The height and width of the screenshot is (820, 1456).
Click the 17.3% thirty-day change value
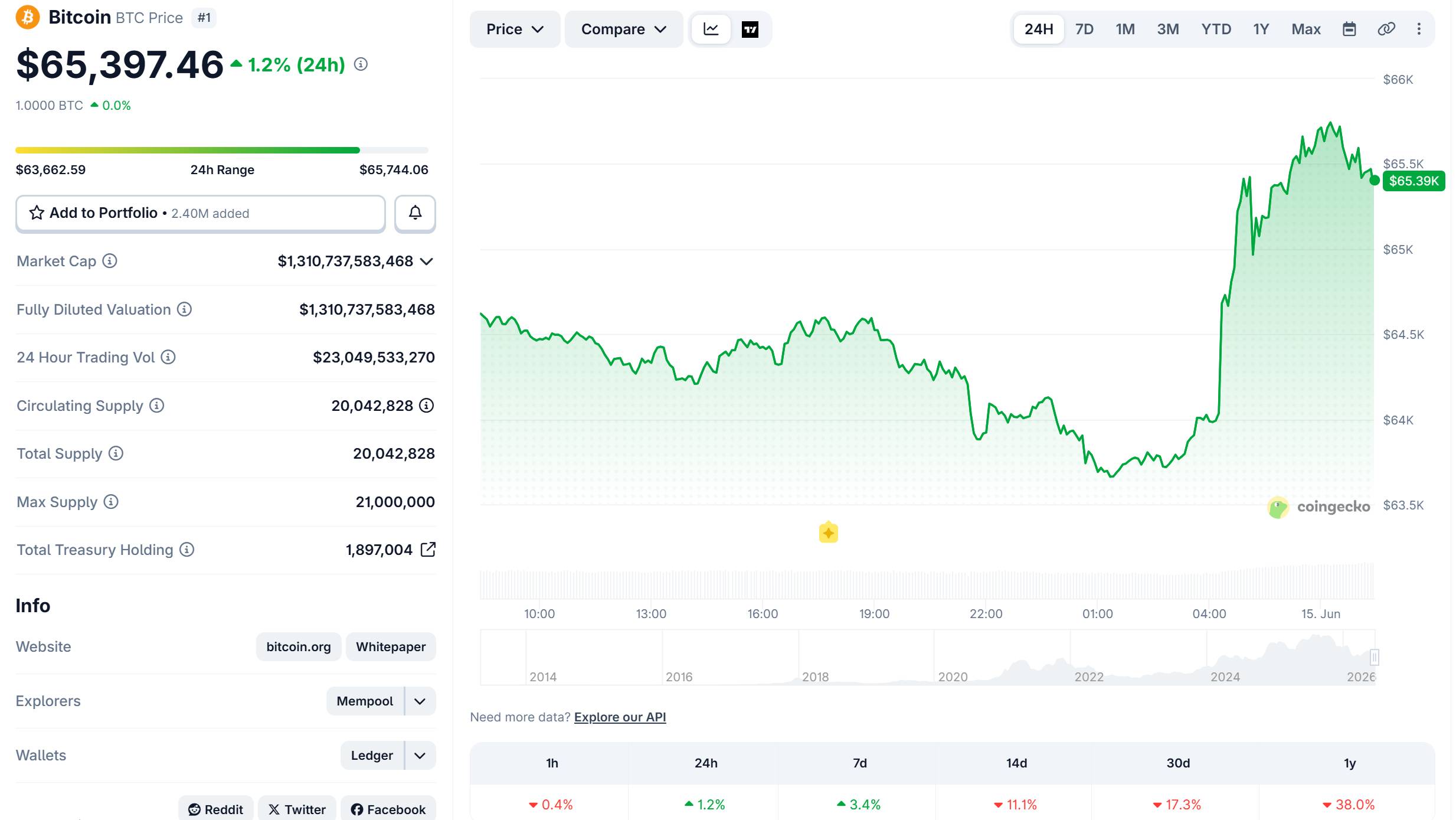[1183, 805]
